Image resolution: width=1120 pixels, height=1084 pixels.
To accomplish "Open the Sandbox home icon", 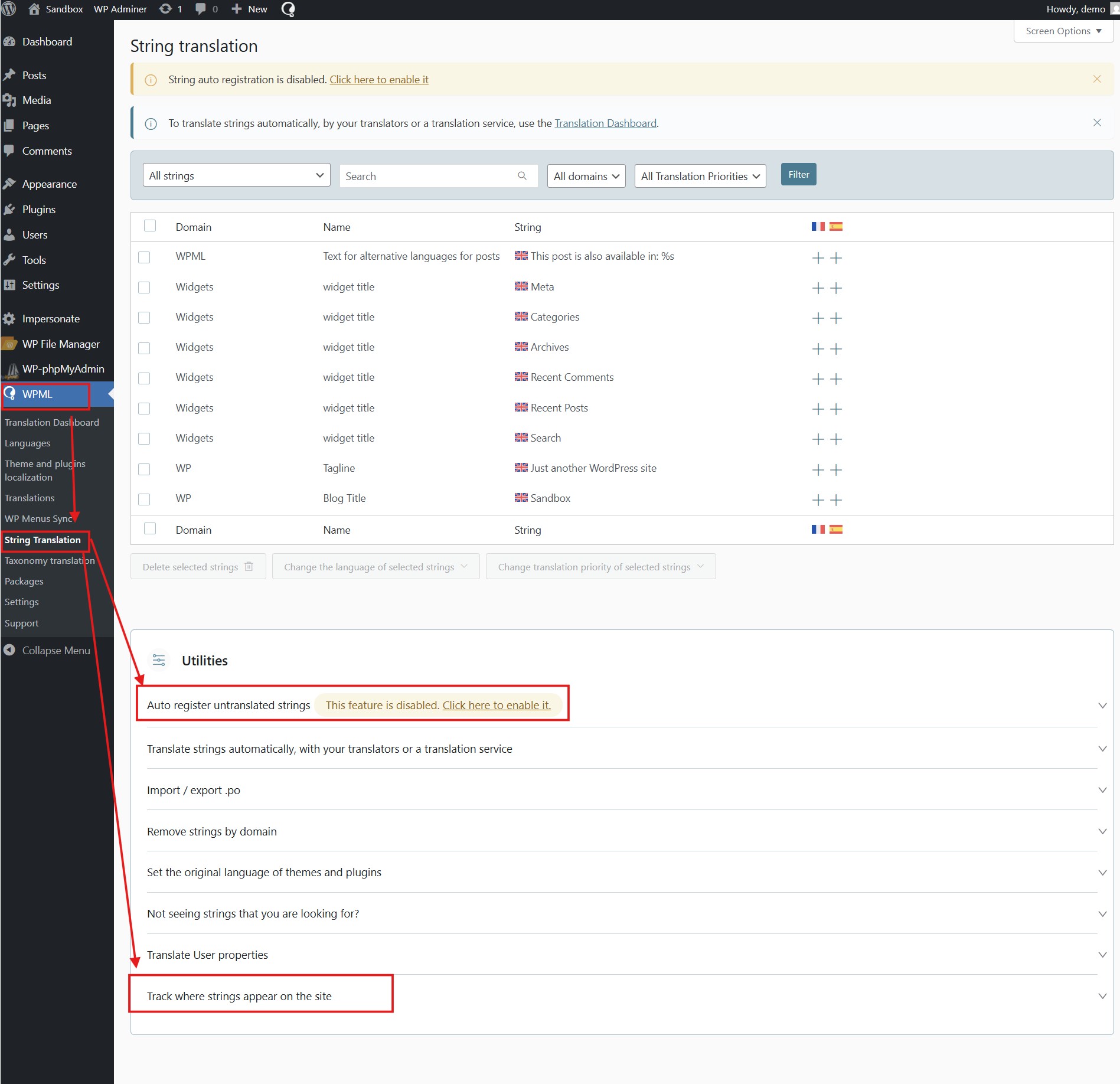I will click(x=34, y=9).
